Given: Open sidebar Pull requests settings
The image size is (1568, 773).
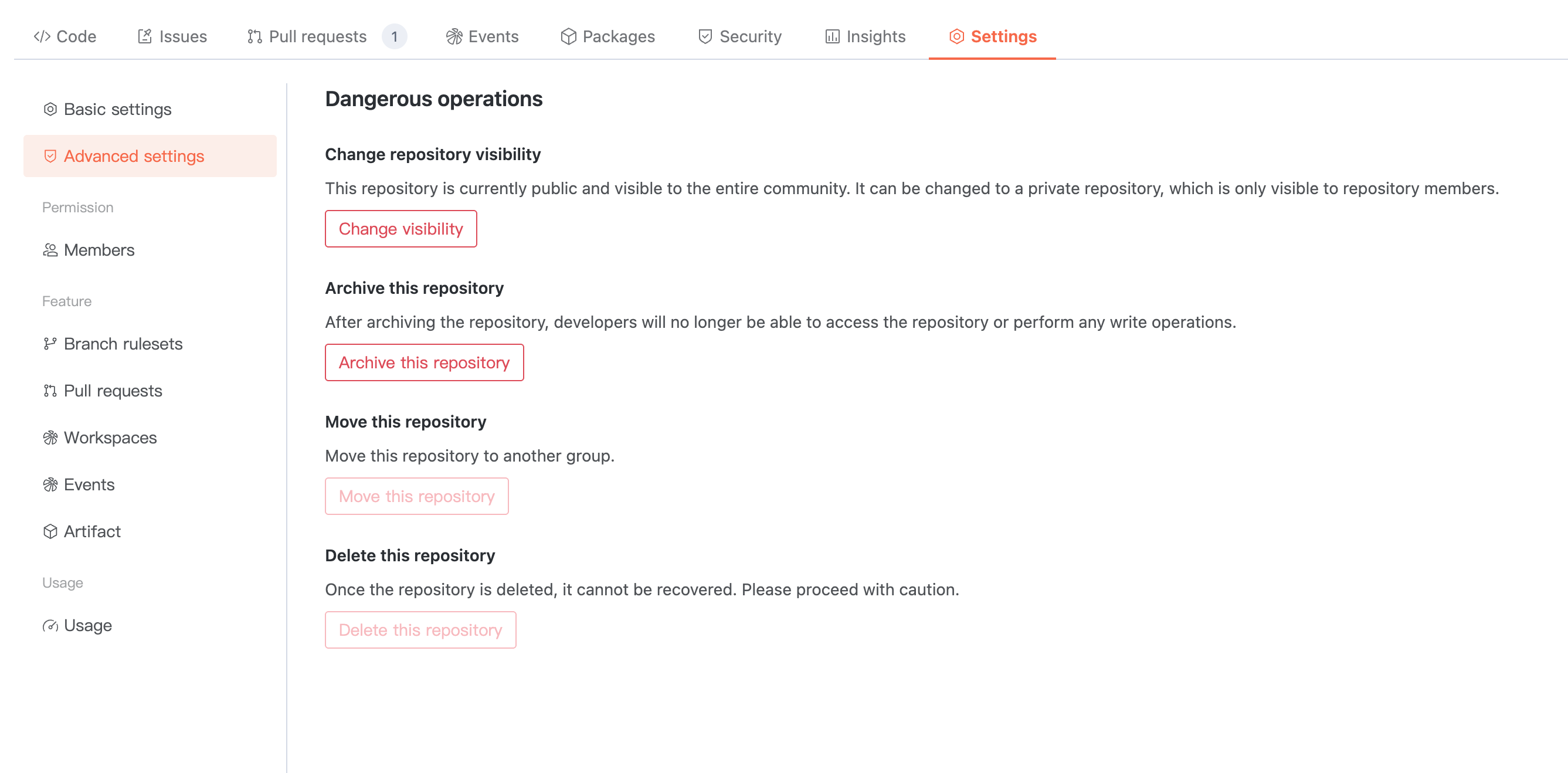Looking at the screenshot, I should (113, 391).
